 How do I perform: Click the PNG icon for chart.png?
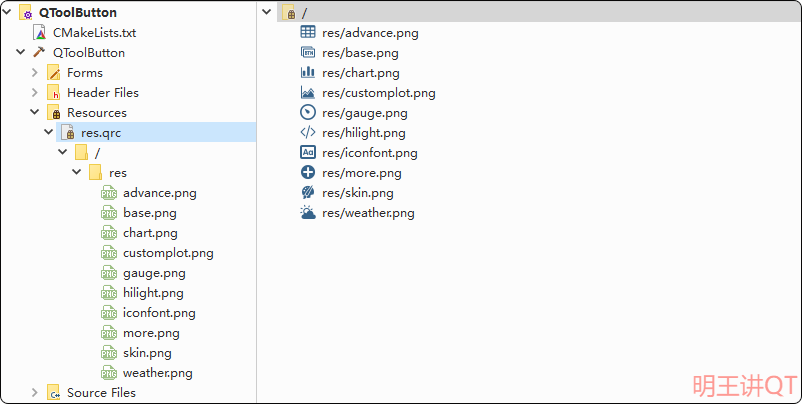[109, 233]
